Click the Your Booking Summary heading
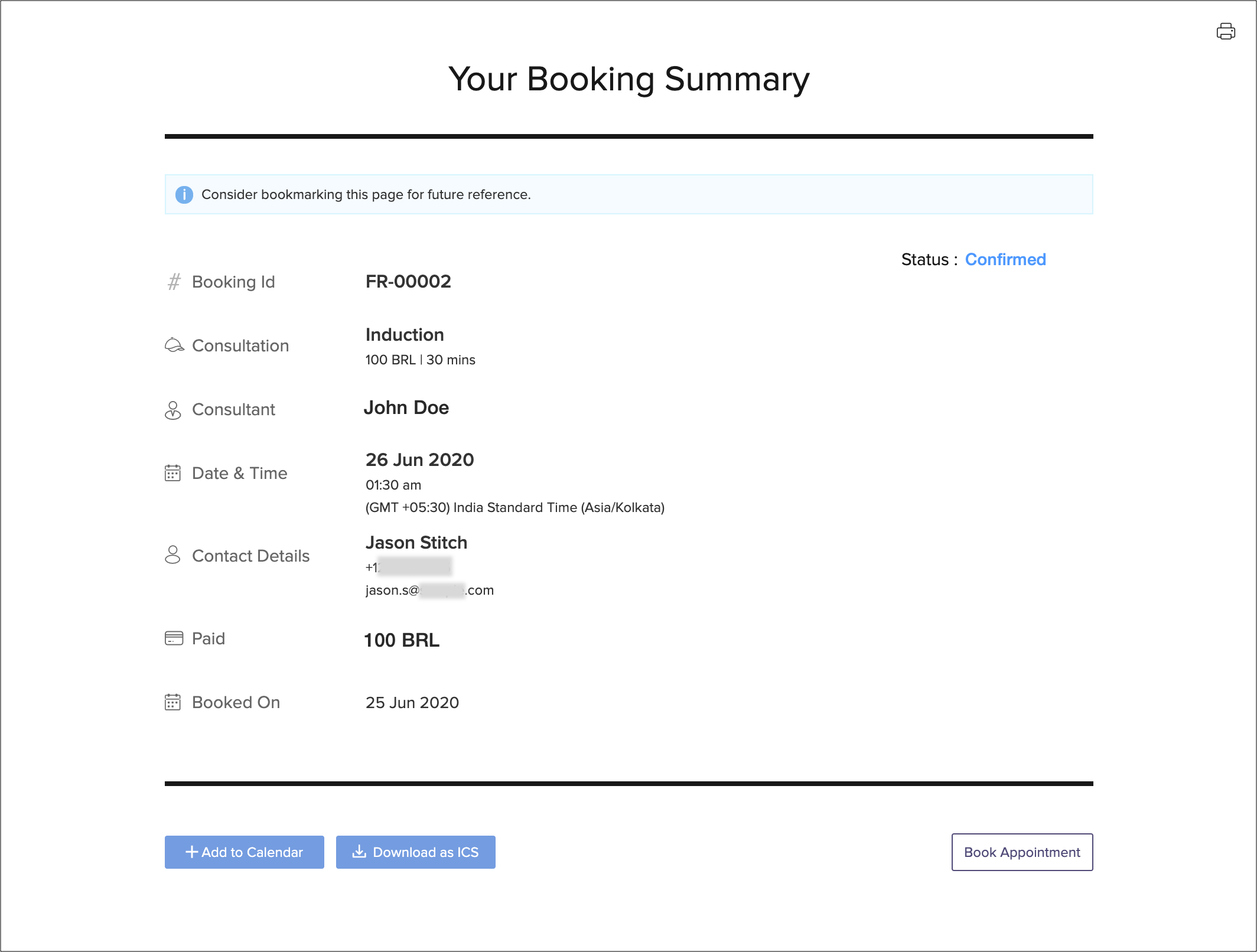The width and height of the screenshot is (1257, 952). tap(628, 79)
